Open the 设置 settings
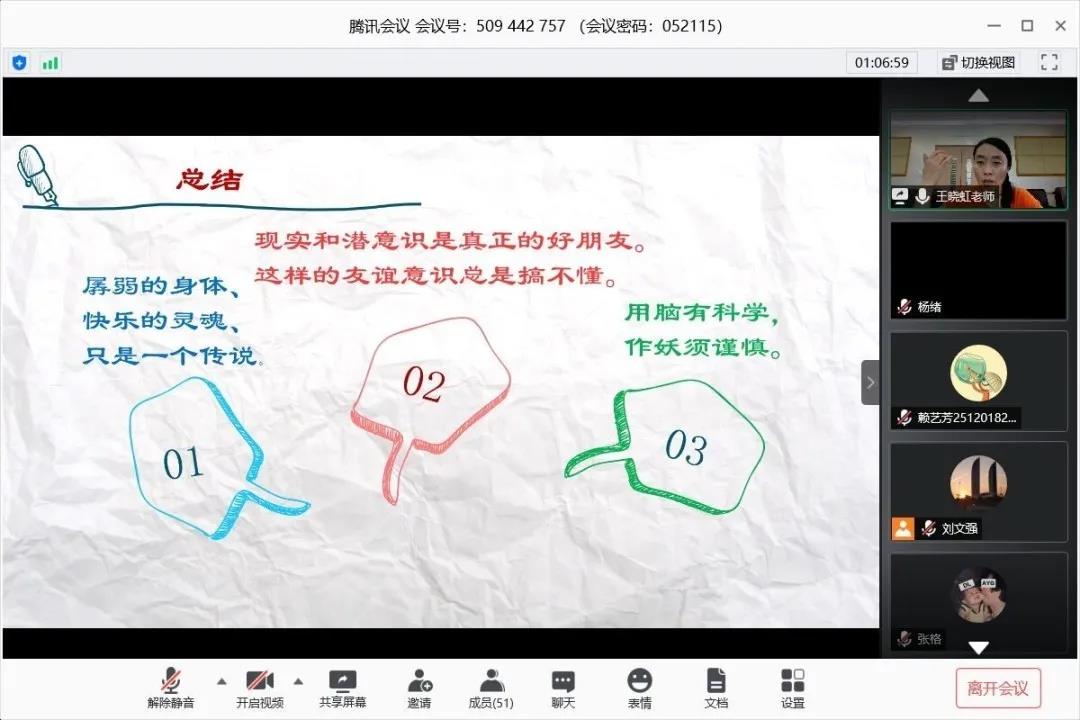 click(792, 688)
